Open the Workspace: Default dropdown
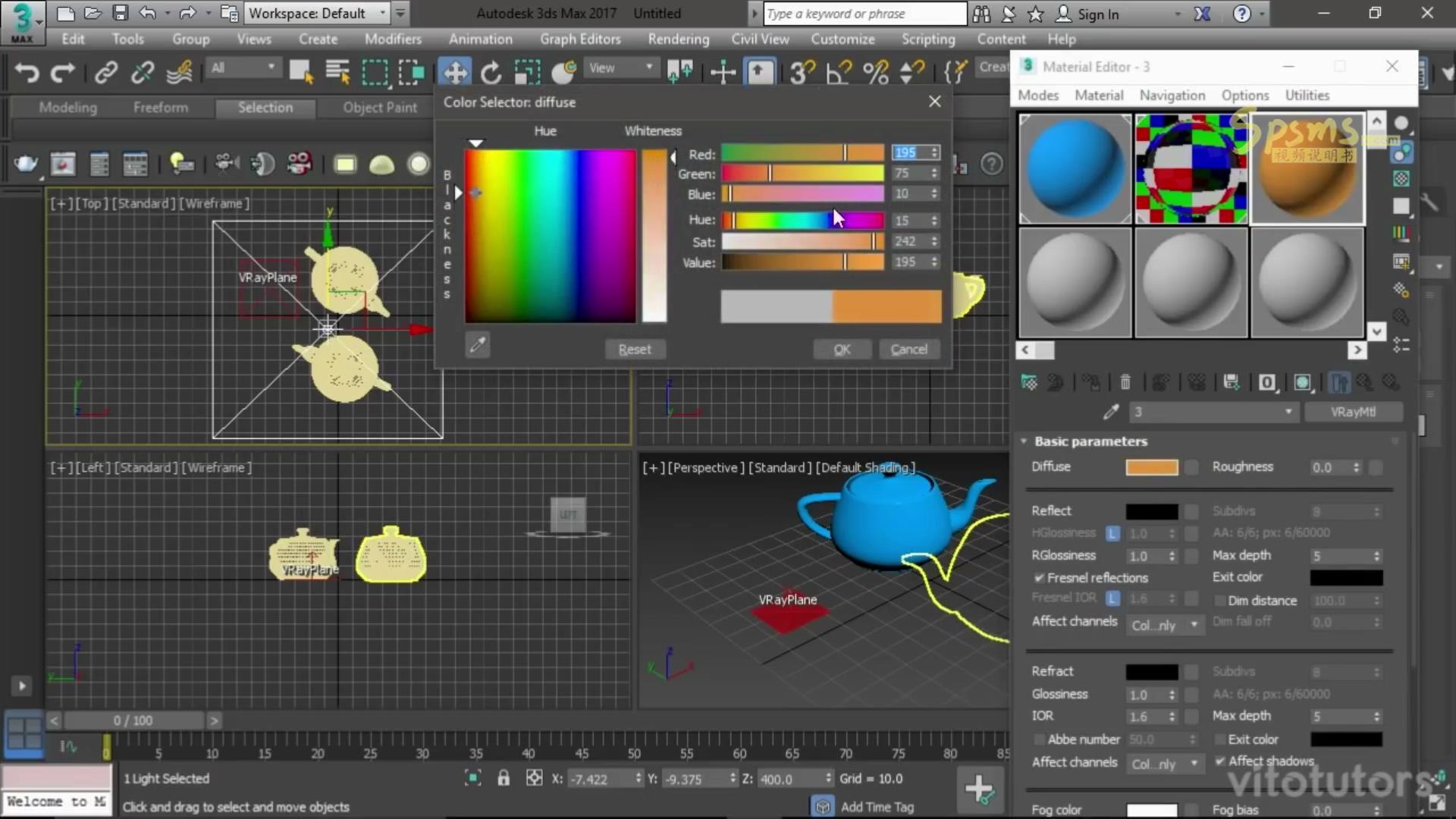Viewport: 1456px width, 819px height. click(x=318, y=13)
